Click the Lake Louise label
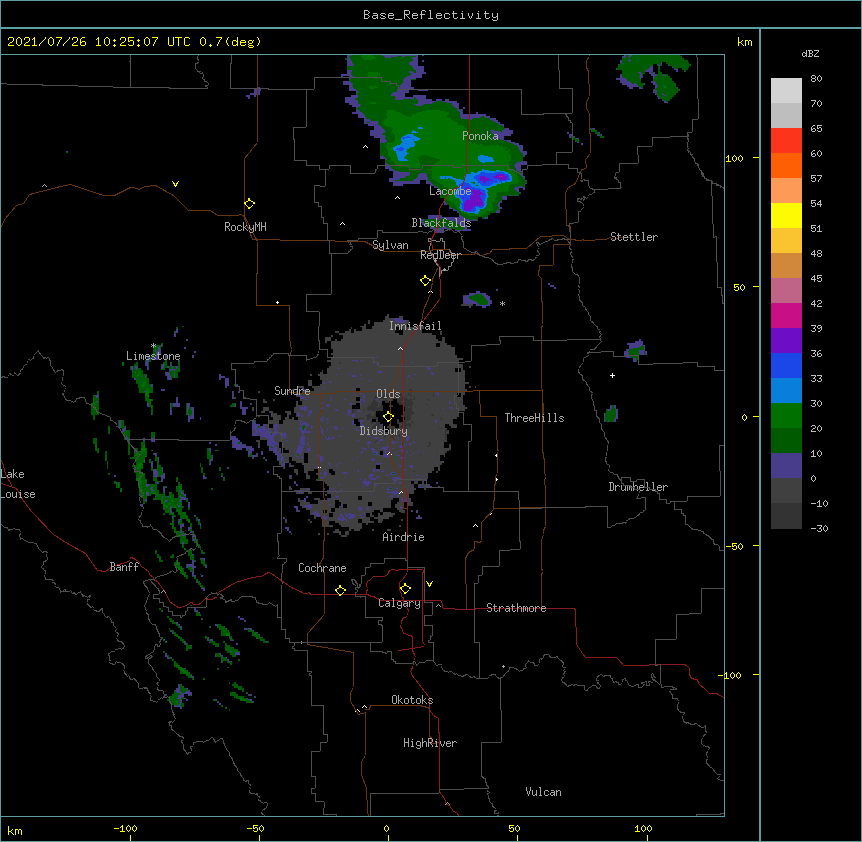Screen dimensions: 862x842 [x=18, y=484]
